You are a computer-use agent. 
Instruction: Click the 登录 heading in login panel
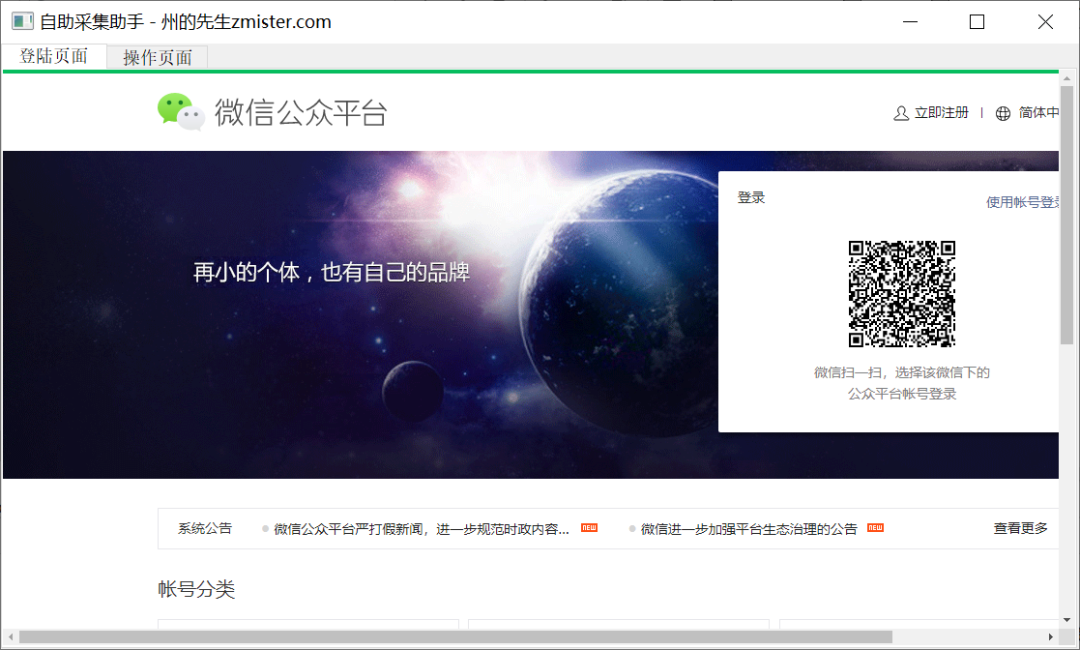click(x=751, y=198)
